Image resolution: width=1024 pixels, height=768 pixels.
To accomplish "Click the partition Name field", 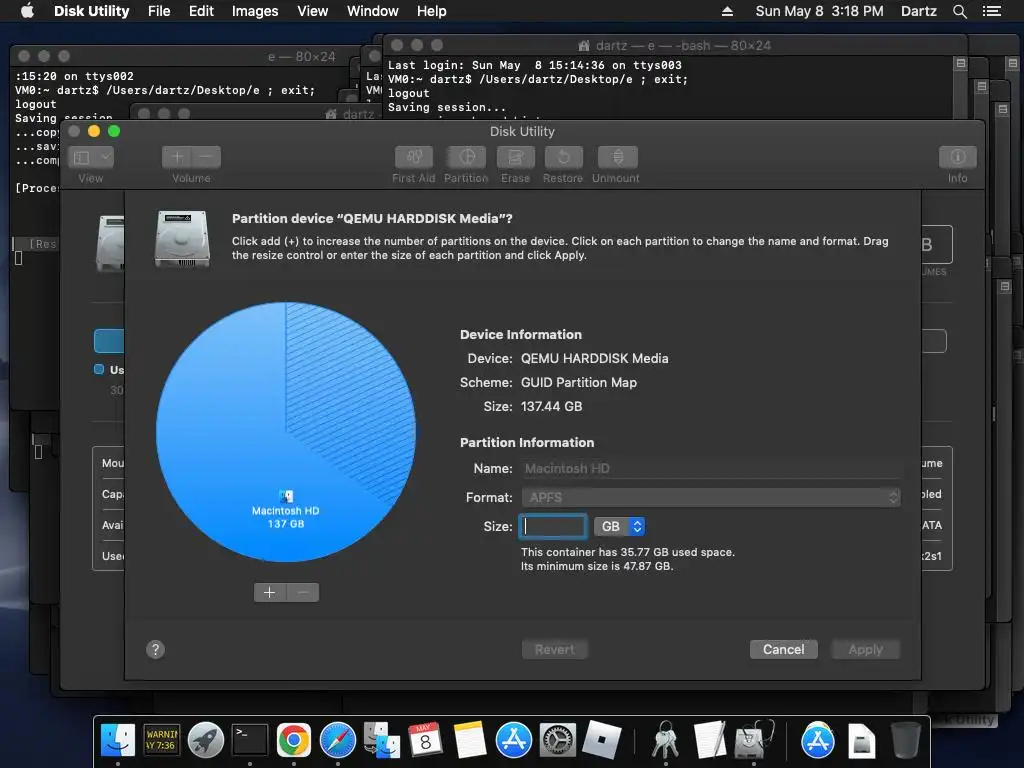I will pyautogui.click(x=711, y=468).
